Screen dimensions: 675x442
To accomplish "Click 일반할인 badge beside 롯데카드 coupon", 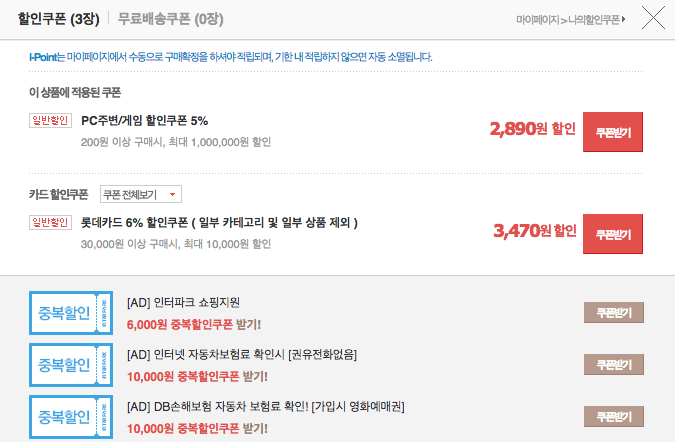I will point(50,223).
